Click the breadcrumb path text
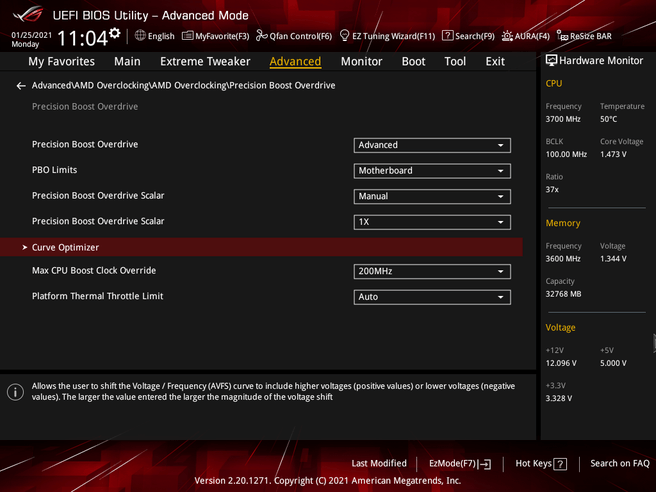656x492 pixels. click(184, 85)
